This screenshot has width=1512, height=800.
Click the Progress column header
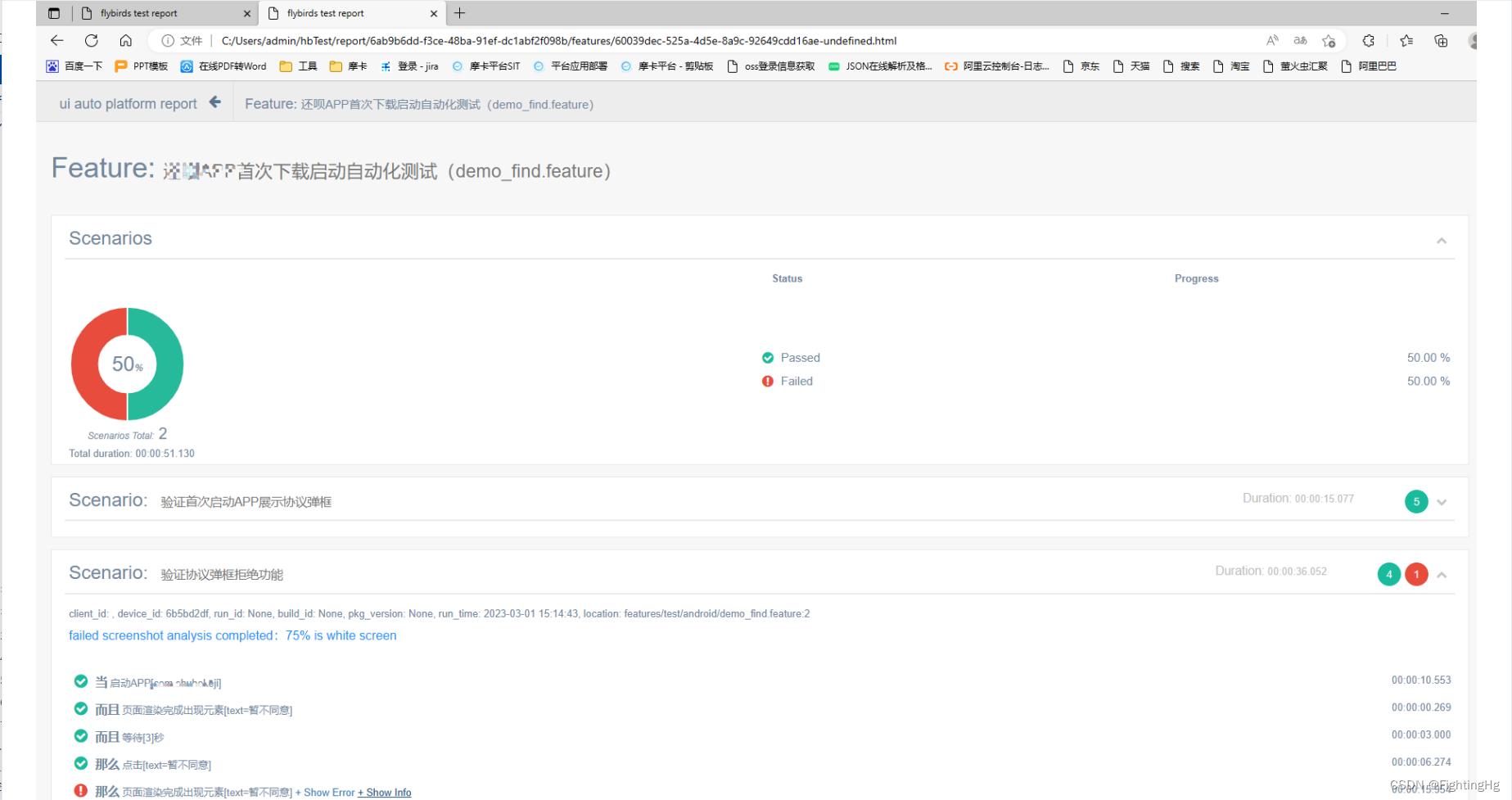(x=1197, y=278)
